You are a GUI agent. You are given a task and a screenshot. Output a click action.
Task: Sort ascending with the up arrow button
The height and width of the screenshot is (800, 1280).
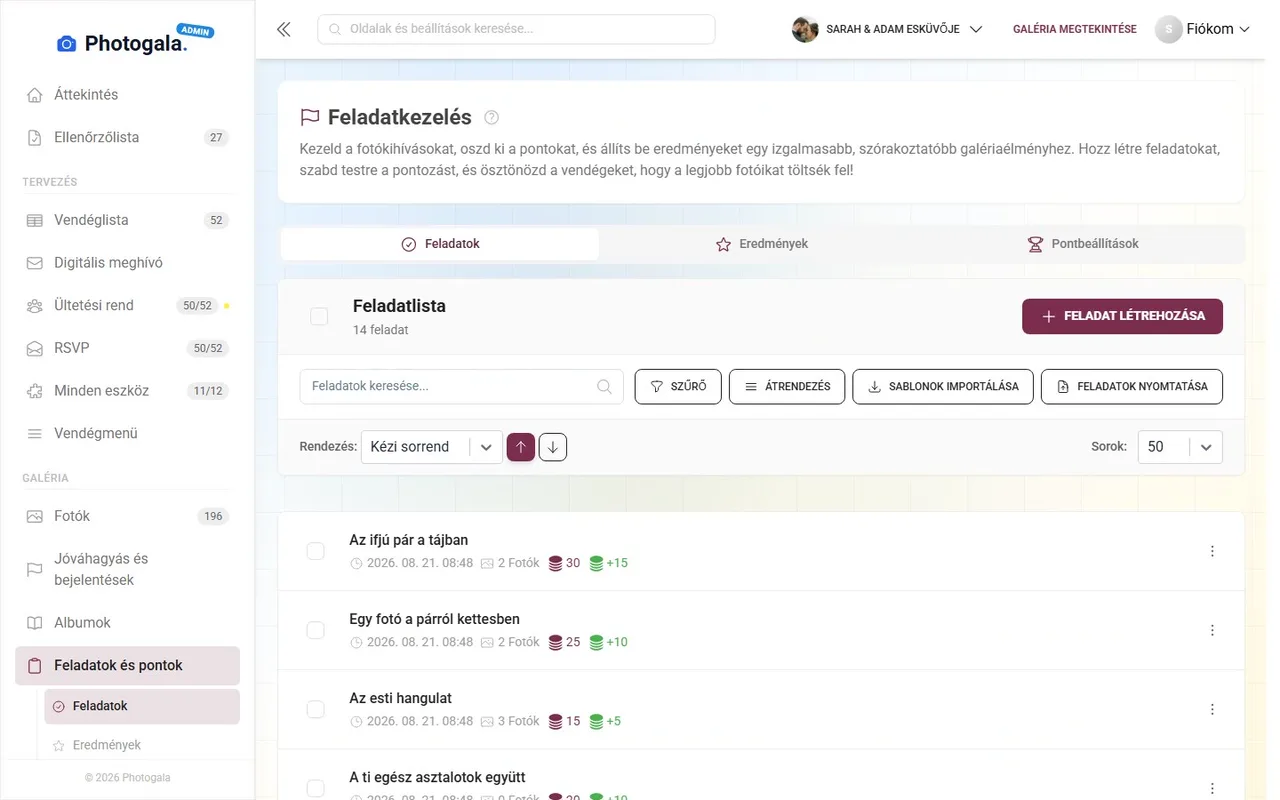tap(521, 447)
